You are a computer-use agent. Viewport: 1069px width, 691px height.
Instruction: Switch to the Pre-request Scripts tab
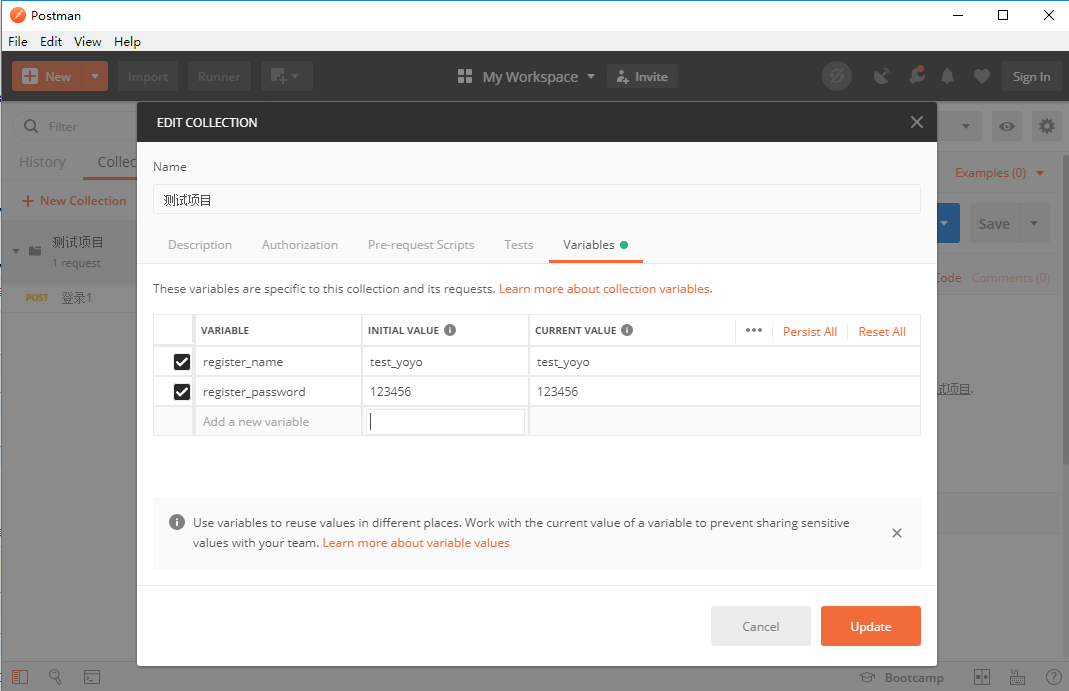(x=421, y=245)
